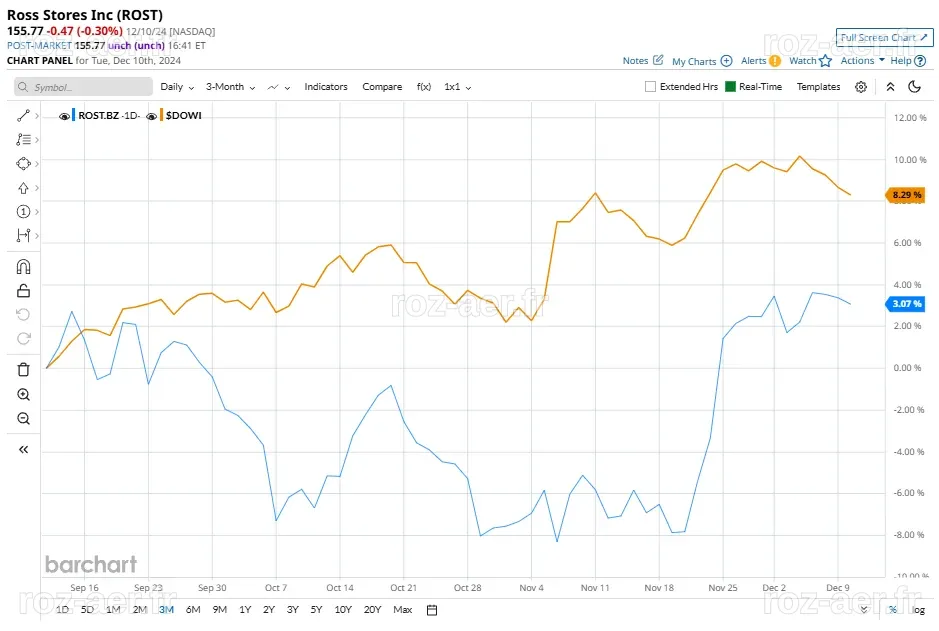The height and width of the screenshot is (631, 939).
Task: Expand trend line tool options arrow
Action: [37, 116]
